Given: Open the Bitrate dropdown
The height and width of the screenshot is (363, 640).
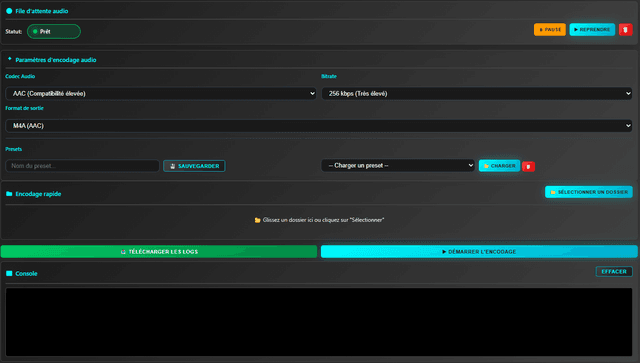Looking at the screenshot, I should (x=477, y=94).
